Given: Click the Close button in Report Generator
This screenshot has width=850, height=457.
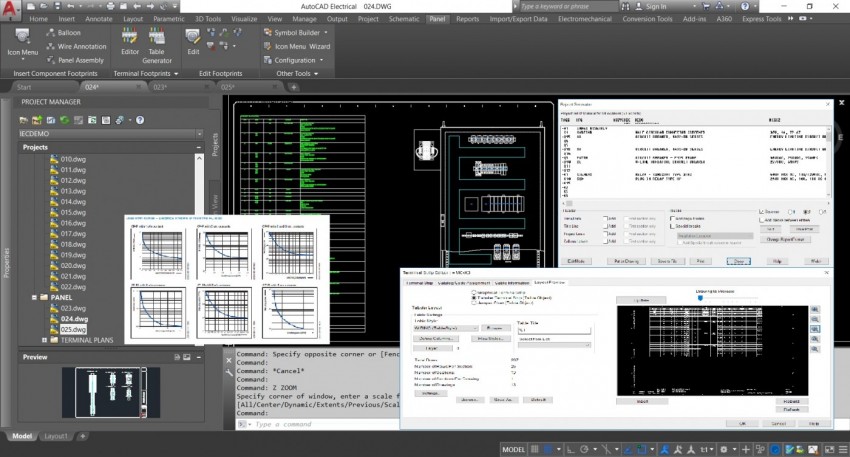Looking at the screenshot, I should click(738, 261).
